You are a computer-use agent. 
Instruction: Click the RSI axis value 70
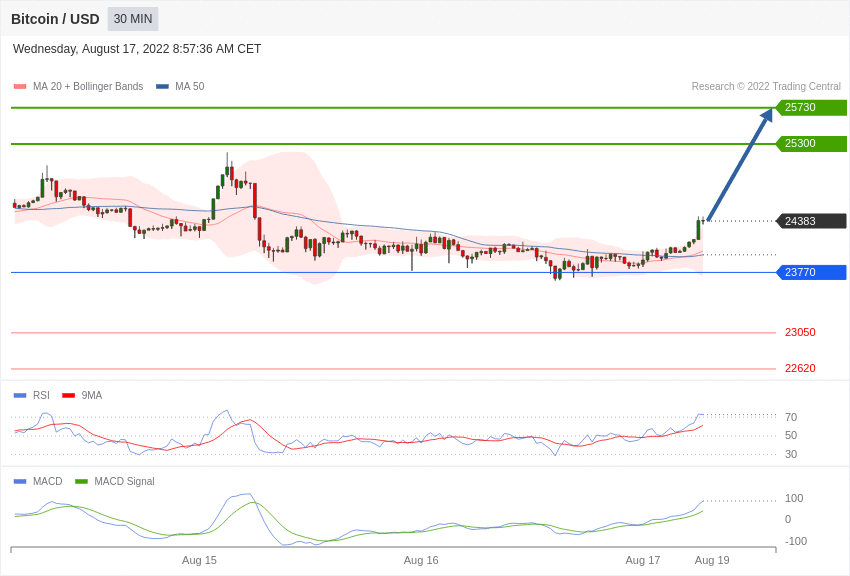[791, 417]
